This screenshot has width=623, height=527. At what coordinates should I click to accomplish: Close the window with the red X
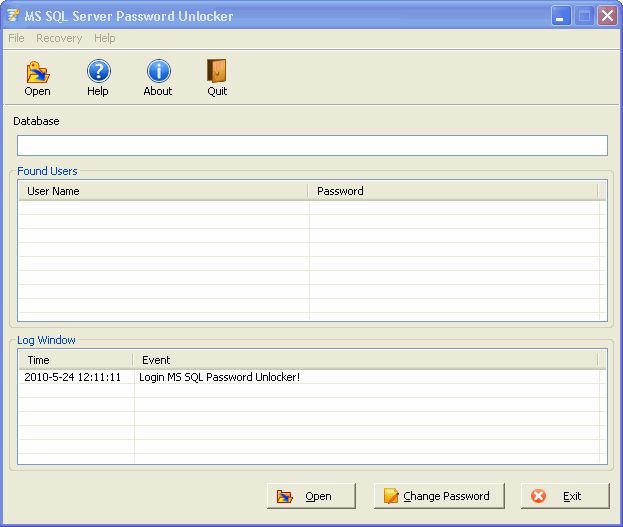[606, 15]
